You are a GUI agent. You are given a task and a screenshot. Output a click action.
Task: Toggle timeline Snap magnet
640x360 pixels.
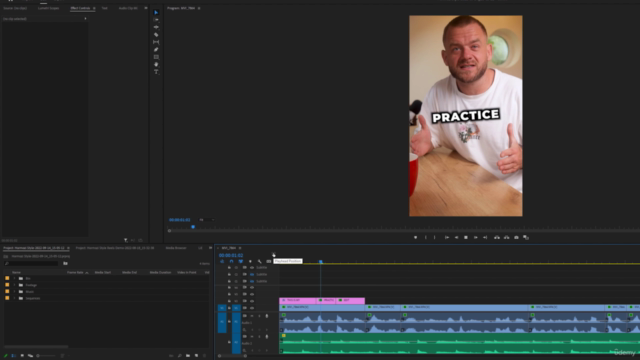pyautogui.click(x=231, y=261)
